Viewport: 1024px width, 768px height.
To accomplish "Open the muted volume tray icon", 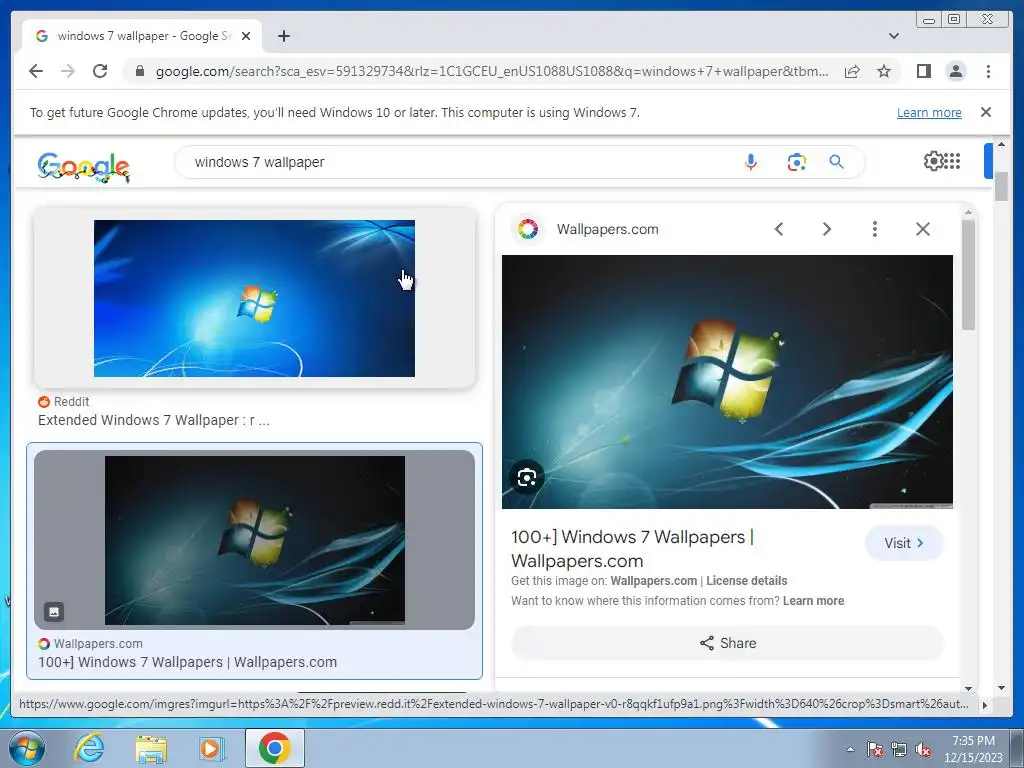I will 923,749.
